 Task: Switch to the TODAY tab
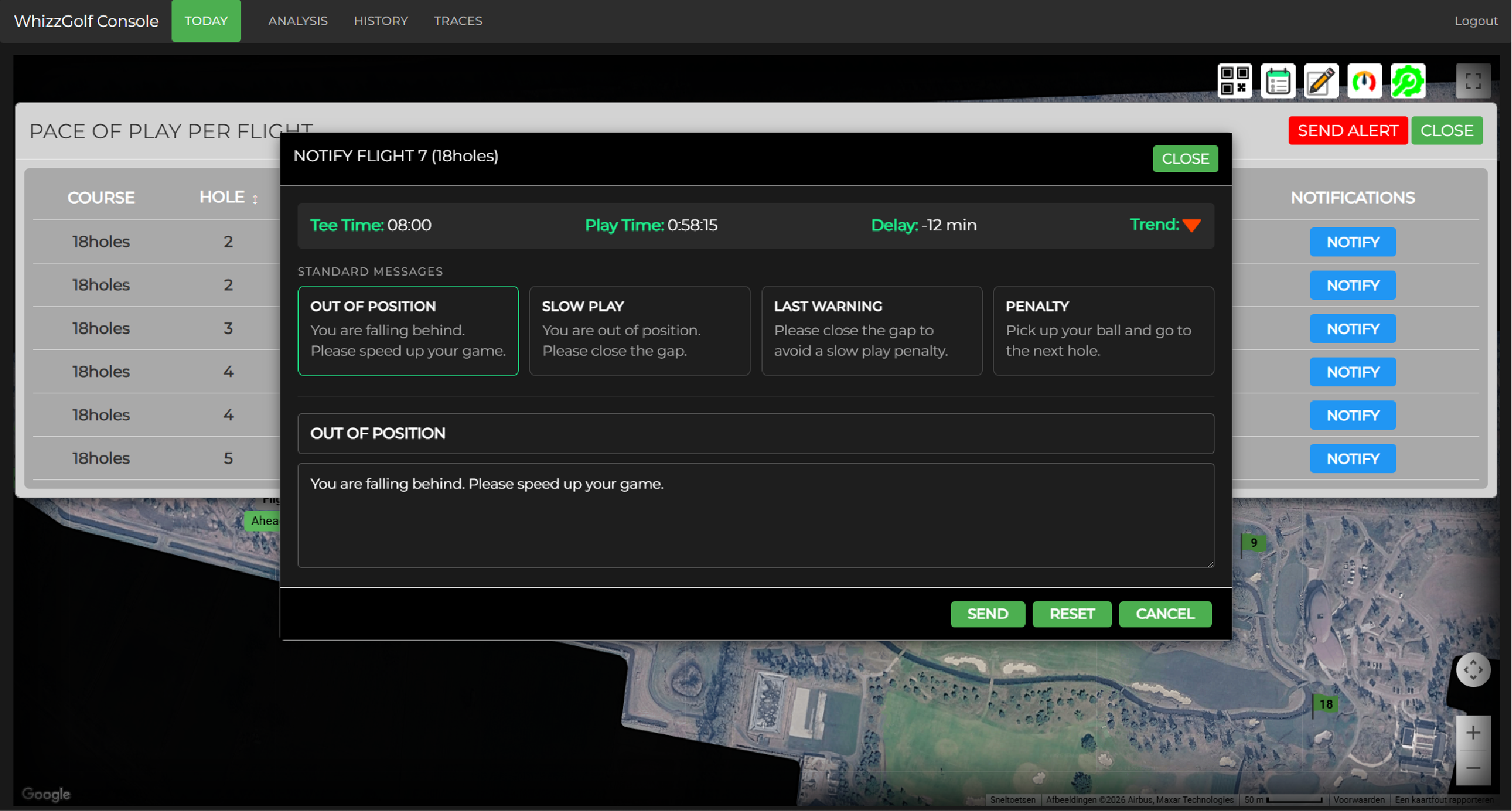tap(206, 21)
